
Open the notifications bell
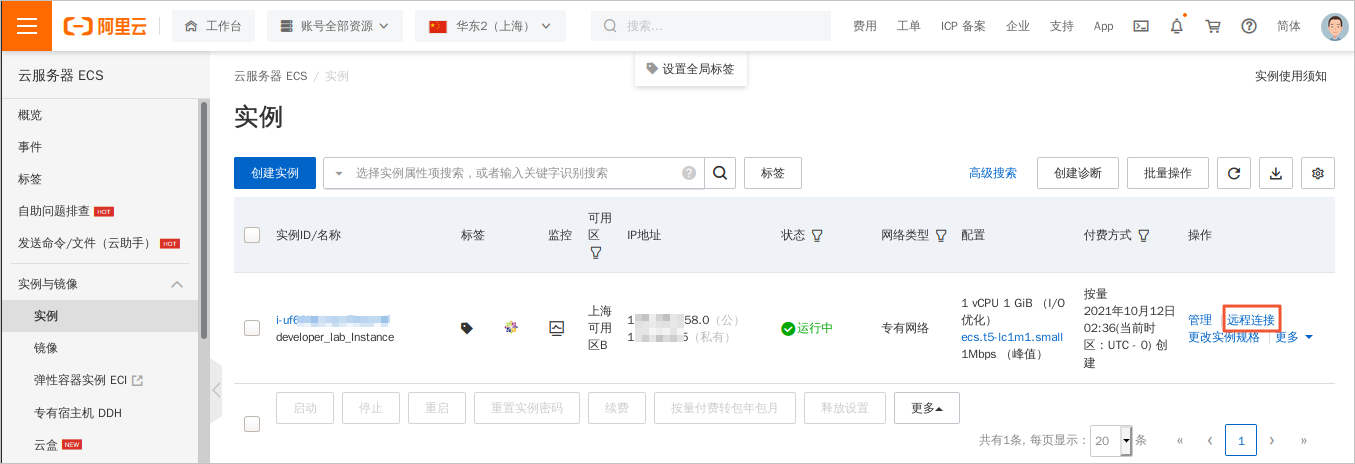point(1176,27)
